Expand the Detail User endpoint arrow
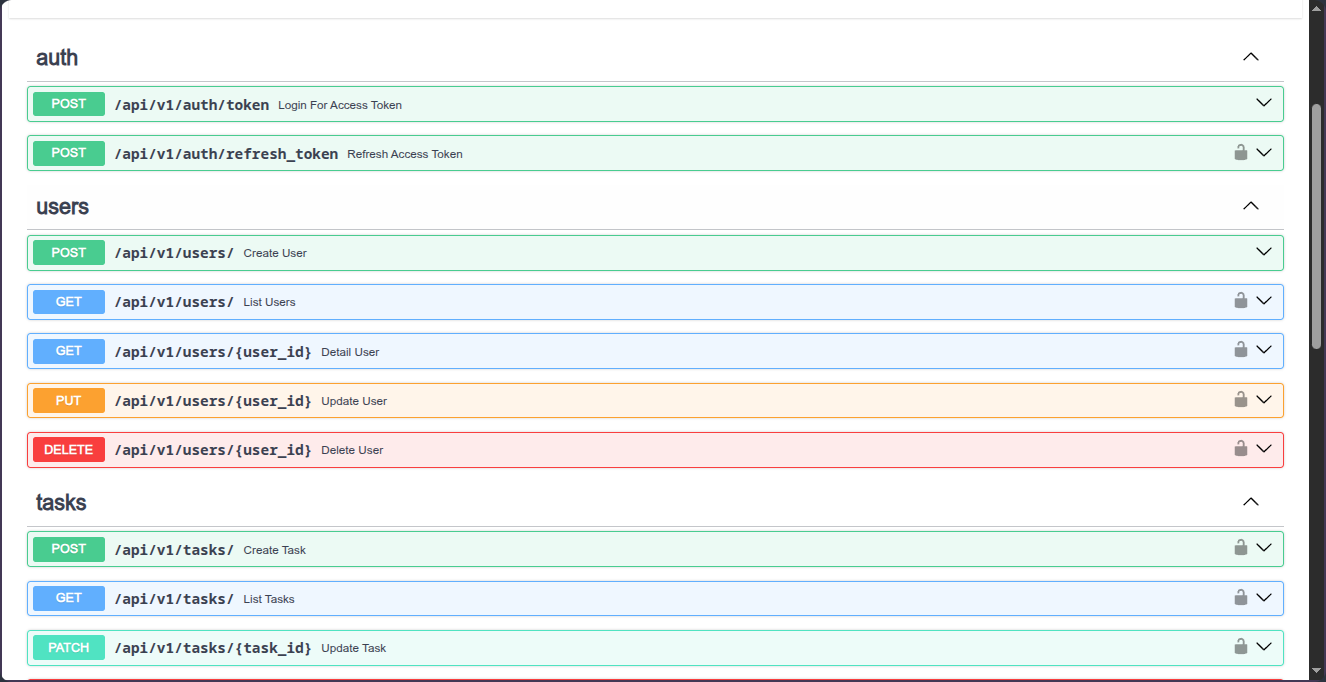 click(1264, 350)
